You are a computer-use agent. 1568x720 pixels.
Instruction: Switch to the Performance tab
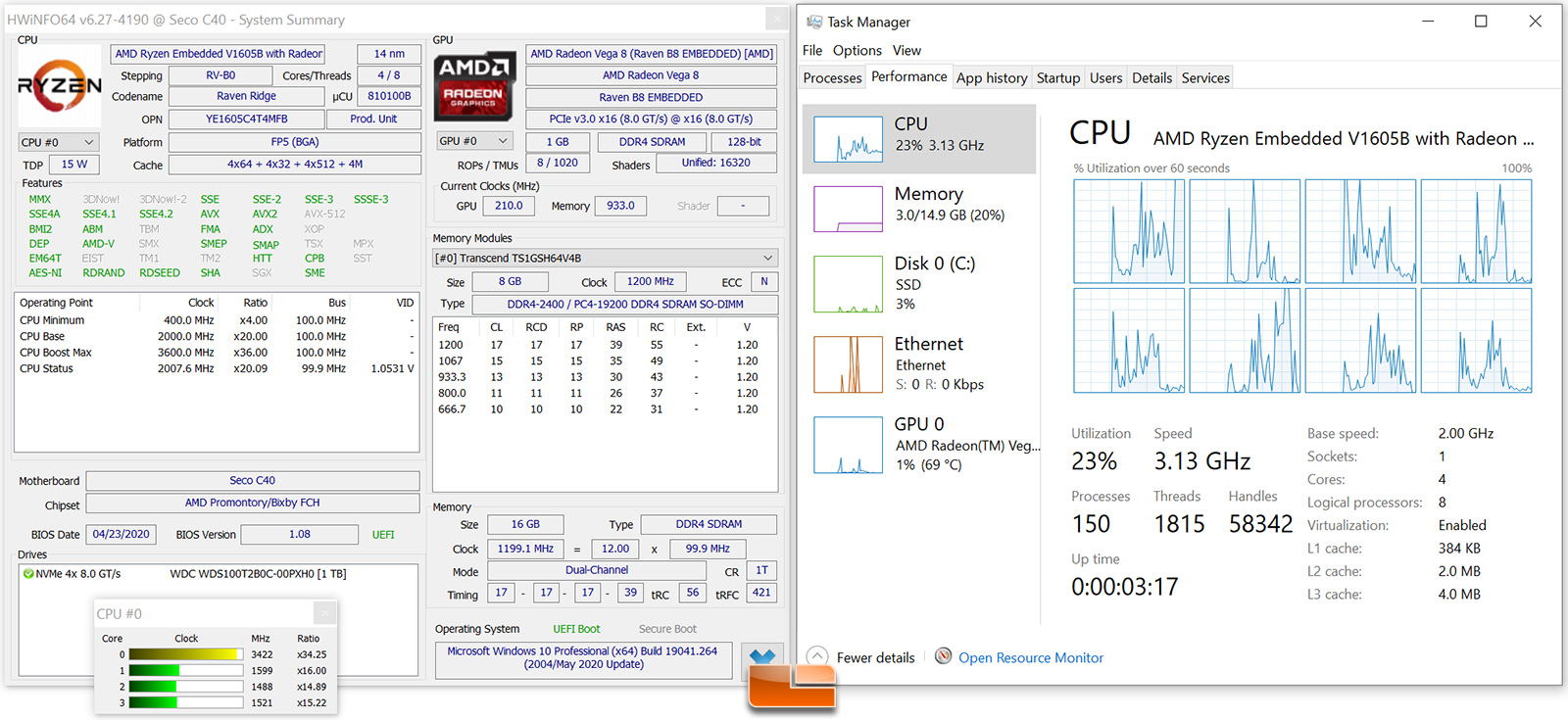pyautogui.click(x=909, y=76)
